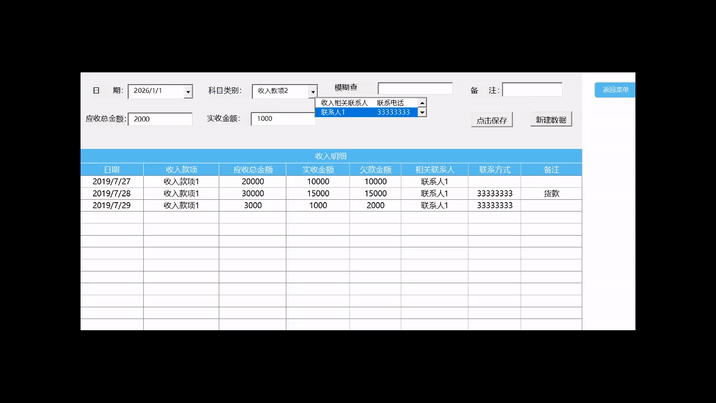Expand the 科目类别 combo box arrow
This screenshot has height=403, width=716.
312,92
